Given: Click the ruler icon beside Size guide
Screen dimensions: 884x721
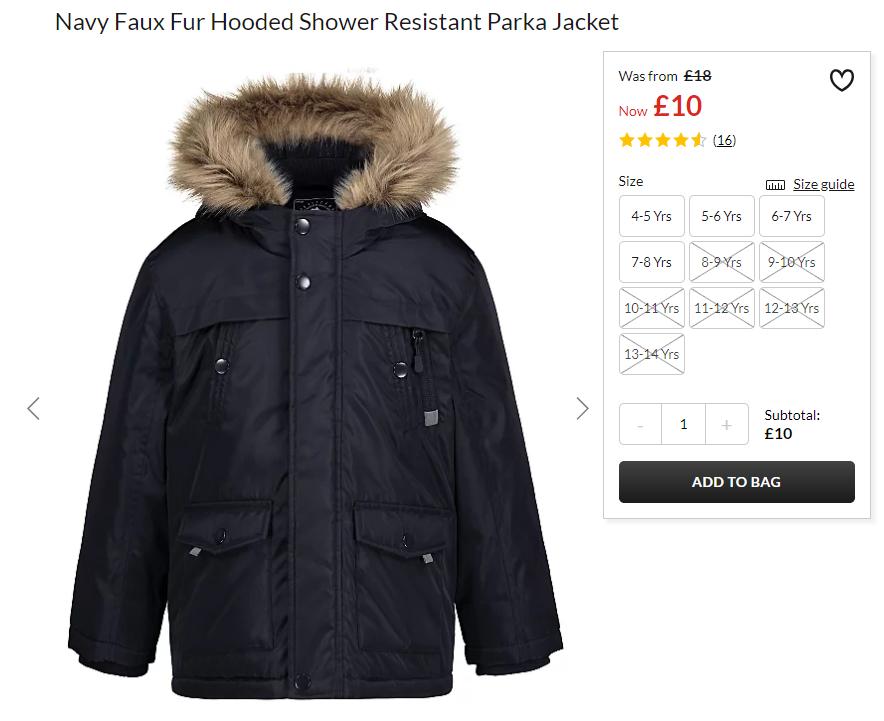Looking at the screenshot, I should 775,185.
